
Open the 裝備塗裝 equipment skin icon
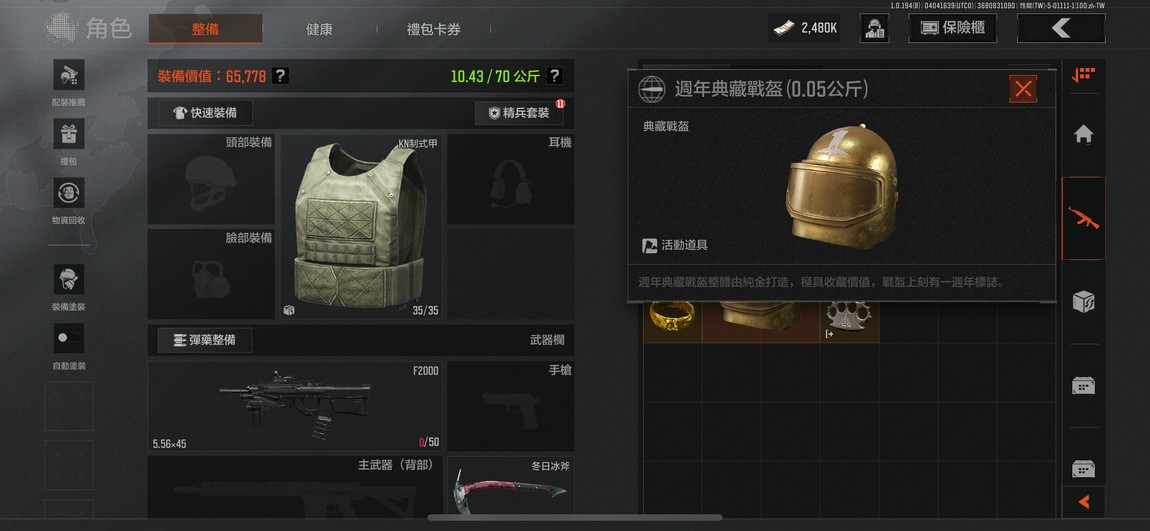(x=69, y=279)
